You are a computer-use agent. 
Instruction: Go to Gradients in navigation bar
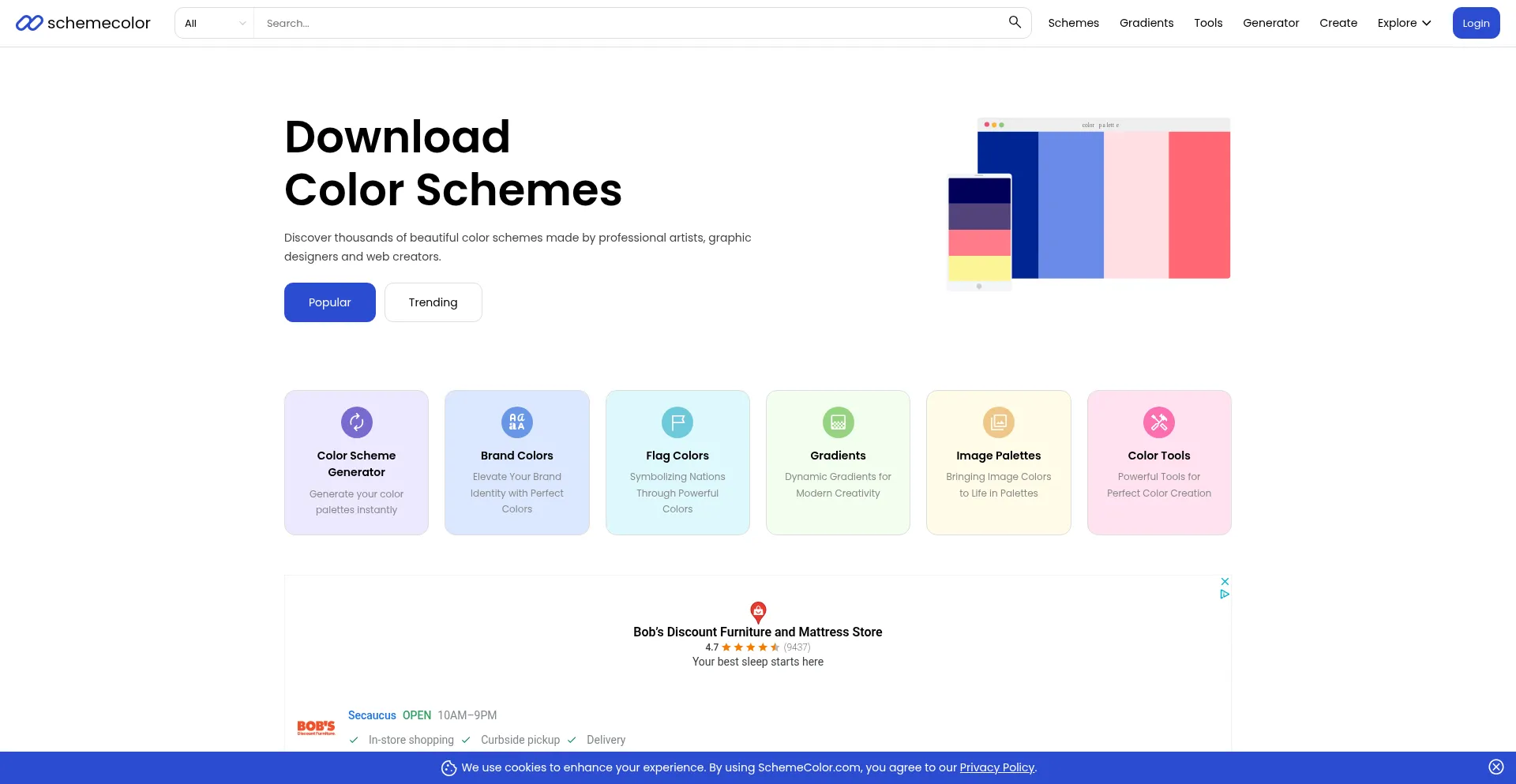(x=1146, y=23)
